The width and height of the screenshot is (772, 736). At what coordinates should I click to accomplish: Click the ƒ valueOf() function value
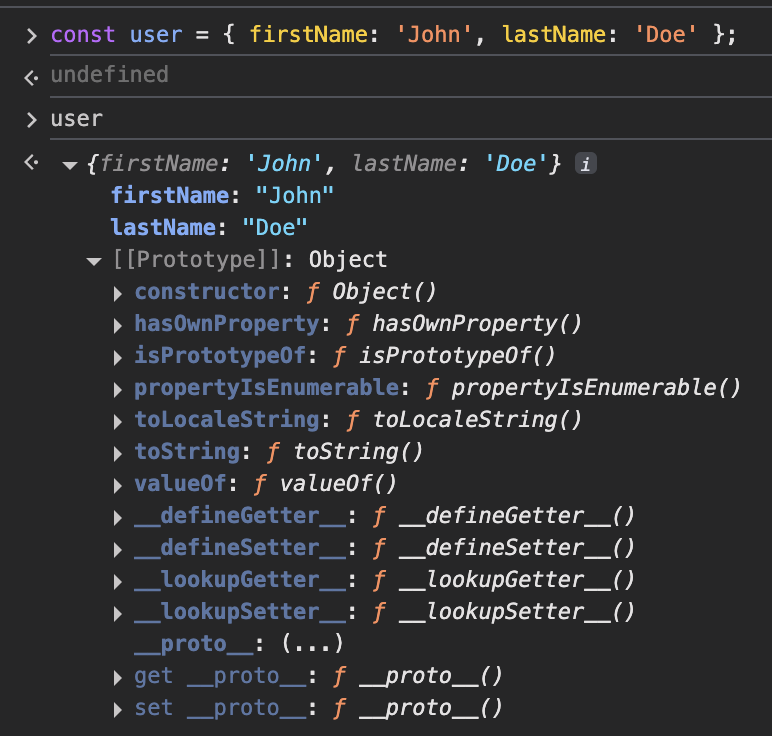(x=325, y=483)
